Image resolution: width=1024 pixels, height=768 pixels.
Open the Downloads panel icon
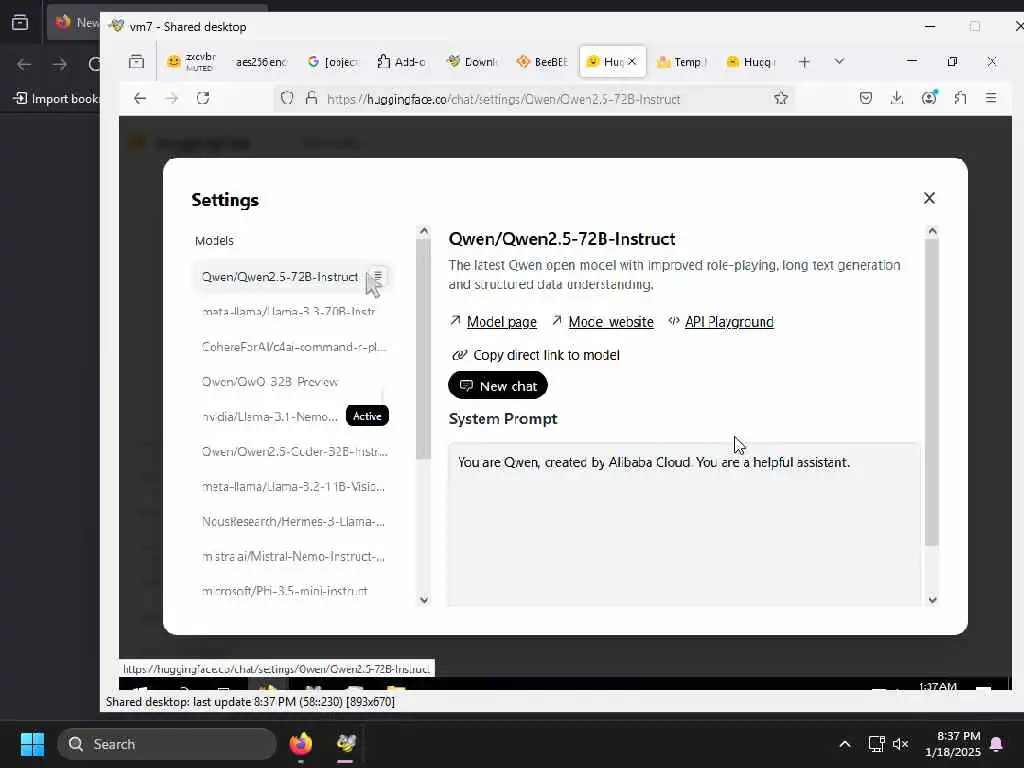coord(897,99)
